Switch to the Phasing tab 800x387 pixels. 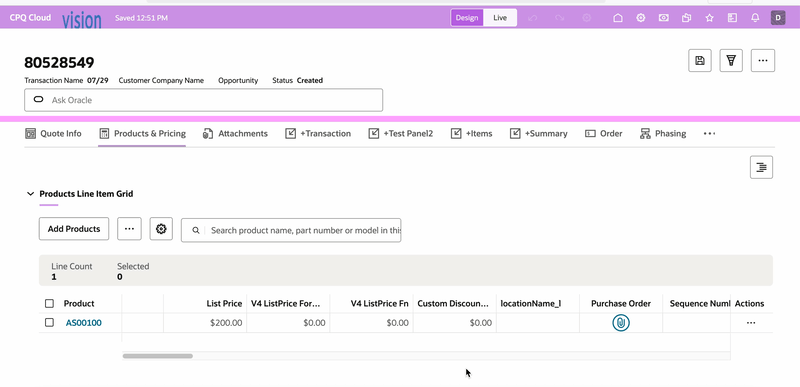pos(663,134)
